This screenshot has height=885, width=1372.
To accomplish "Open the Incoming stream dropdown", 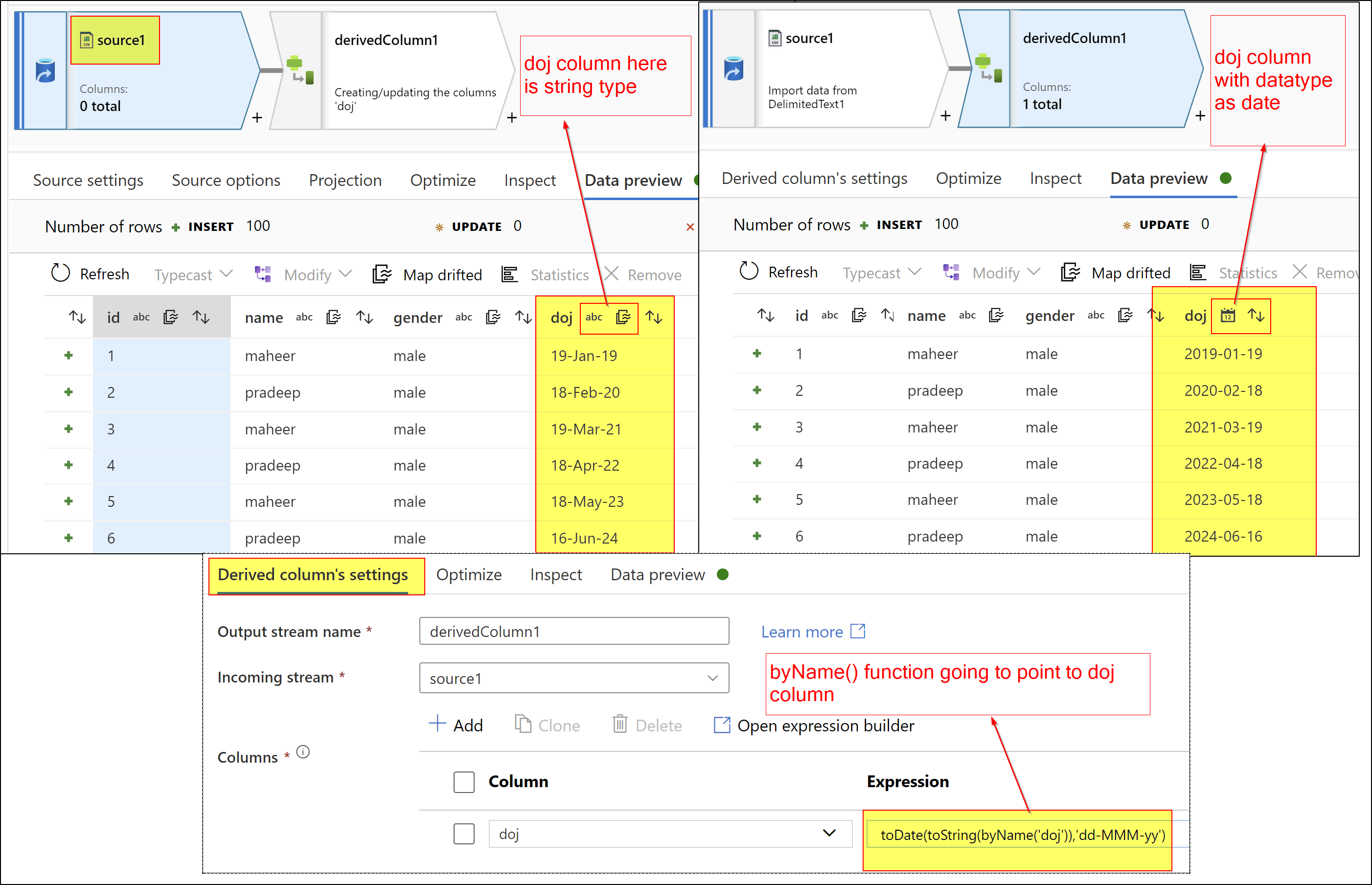I will click(713, 678).
